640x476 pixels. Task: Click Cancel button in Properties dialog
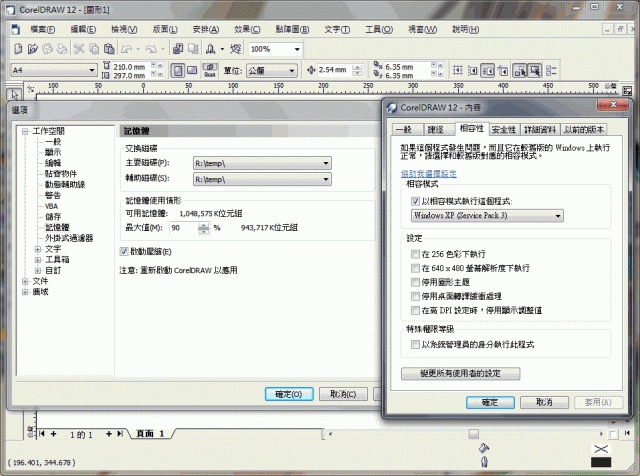544,403
